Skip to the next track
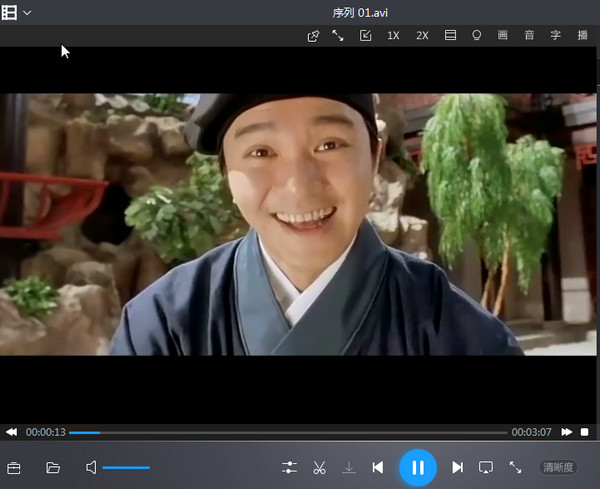 coord(457,467)
